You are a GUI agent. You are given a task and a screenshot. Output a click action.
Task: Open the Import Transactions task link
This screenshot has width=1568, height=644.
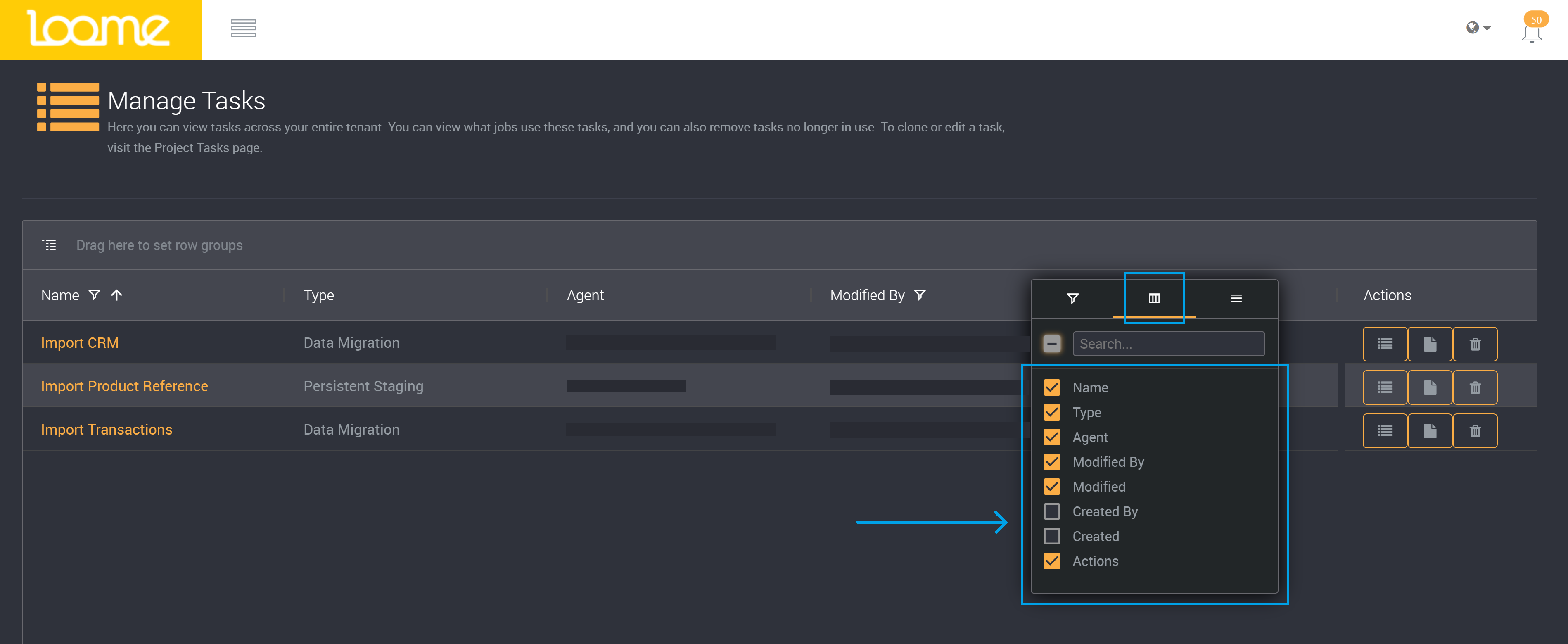coord(107,429)
